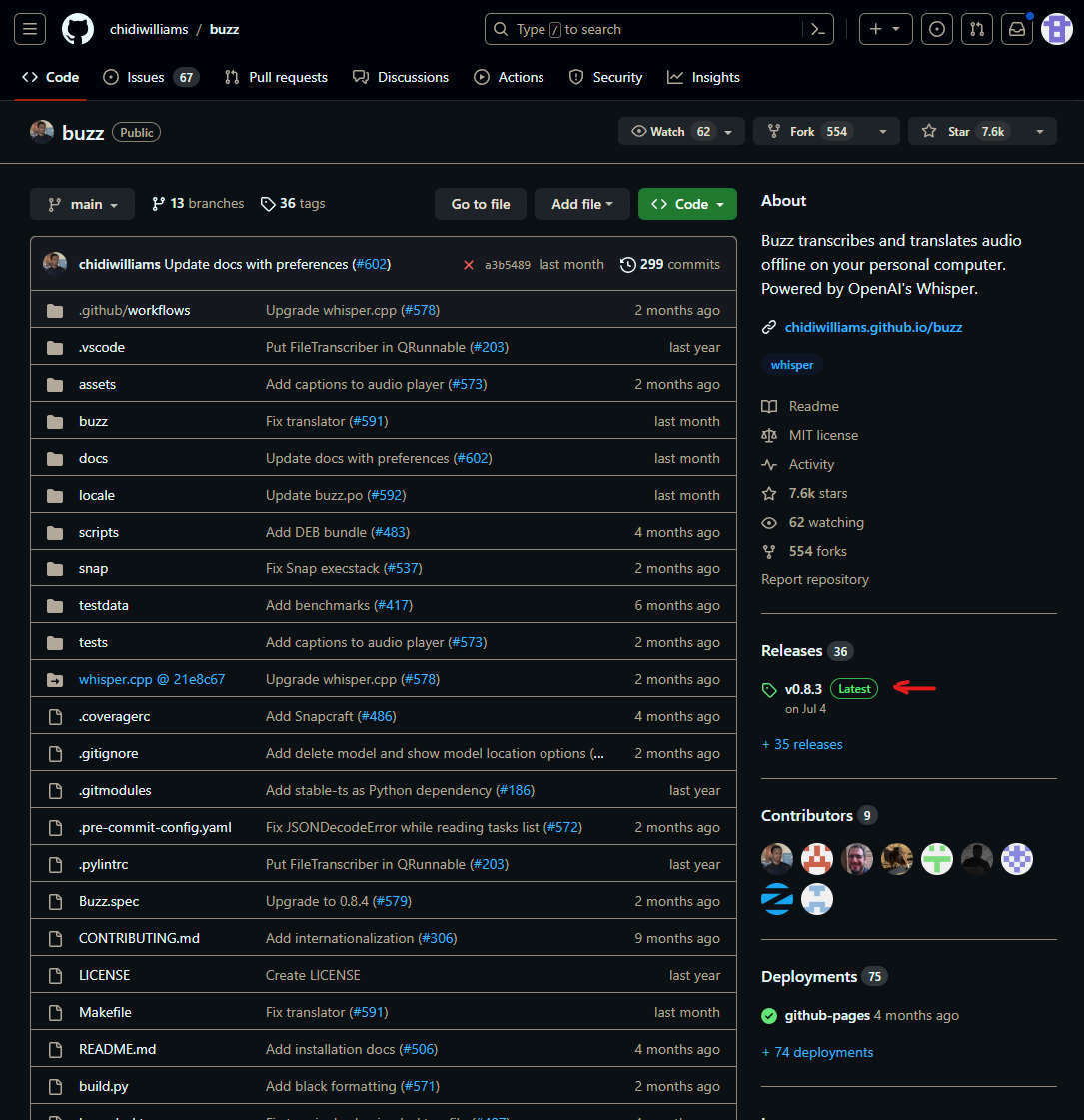
Task: Open the Add file dropdown
Action: (582, 204)
